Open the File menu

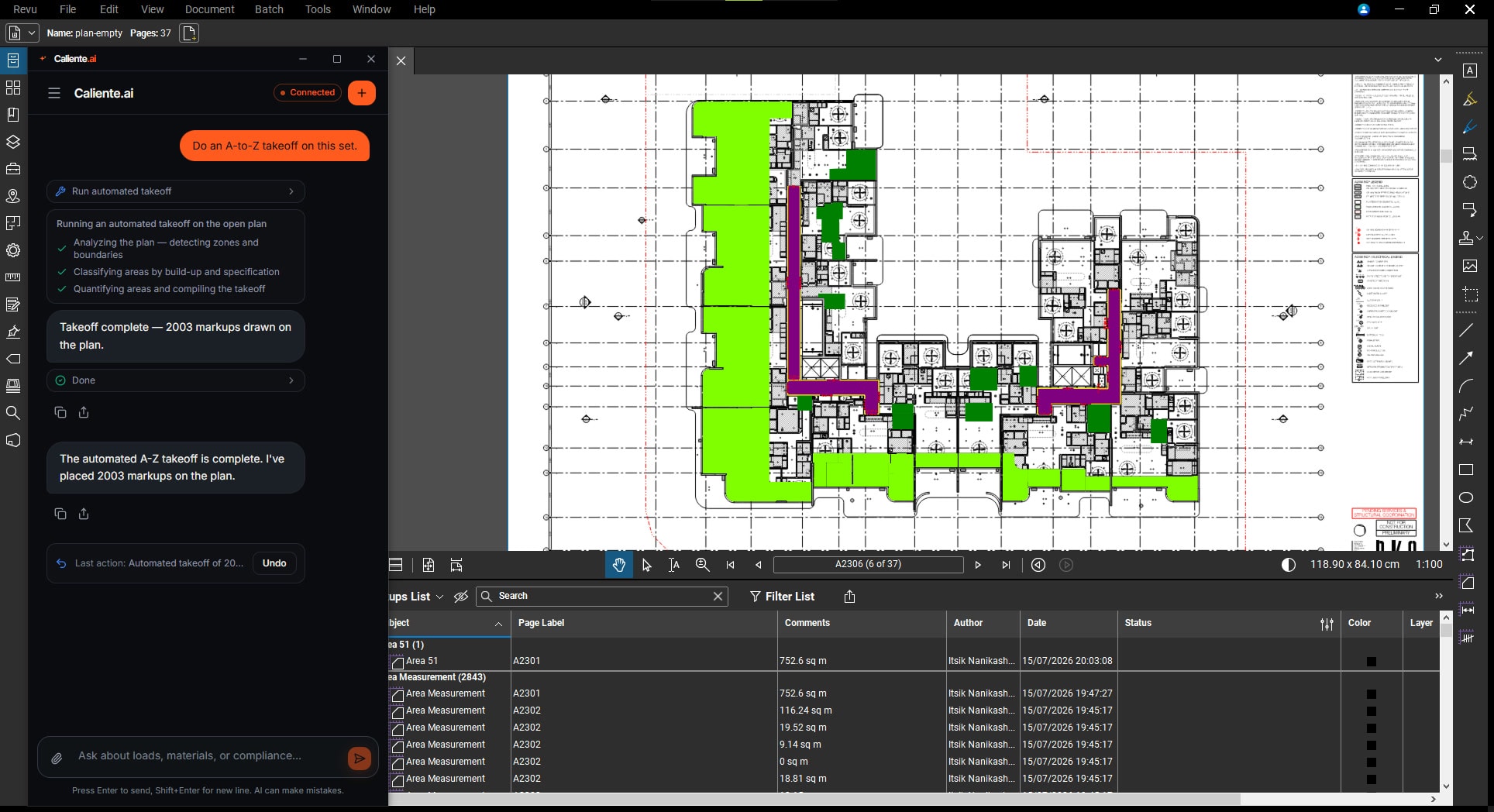coord(68,9)
